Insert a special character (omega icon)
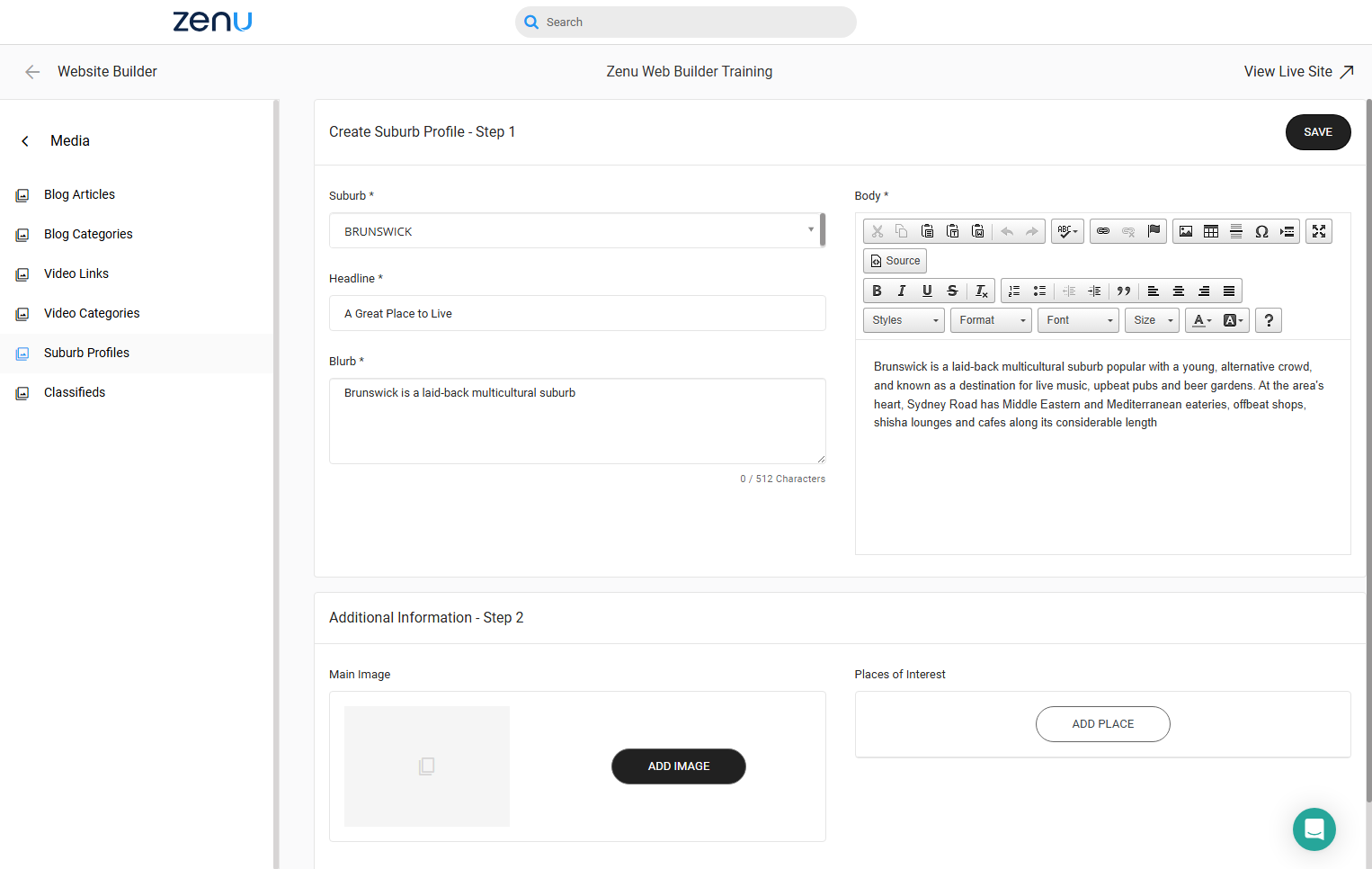The width and height of the screenshot is (1372, 869). pos(1261,231)
